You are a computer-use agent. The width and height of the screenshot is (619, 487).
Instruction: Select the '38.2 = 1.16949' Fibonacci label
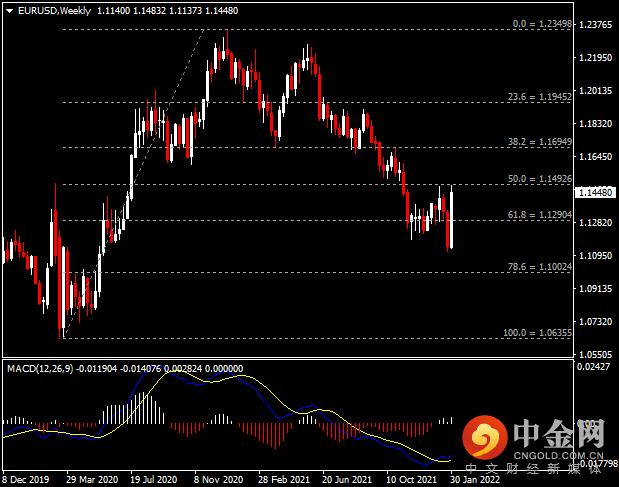click(540, 142)
